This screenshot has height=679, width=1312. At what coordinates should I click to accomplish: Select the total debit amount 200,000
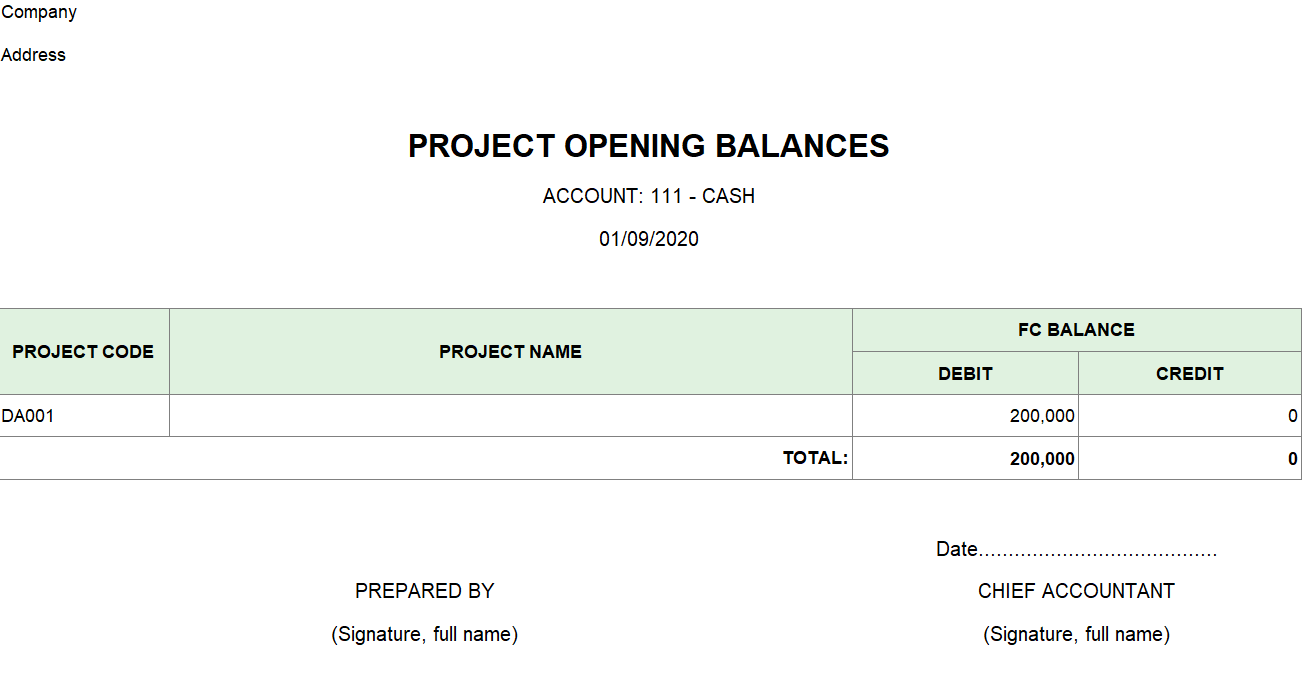coord(1042,459)
